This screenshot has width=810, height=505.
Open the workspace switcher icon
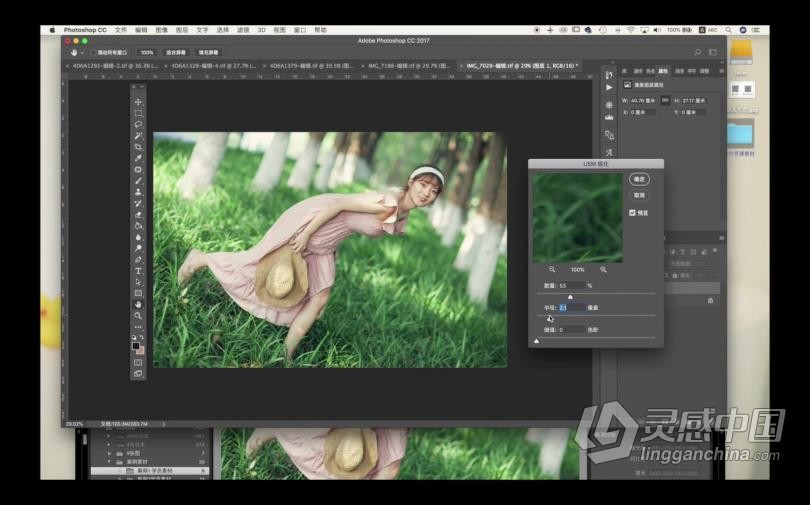(x=713, y=52)
